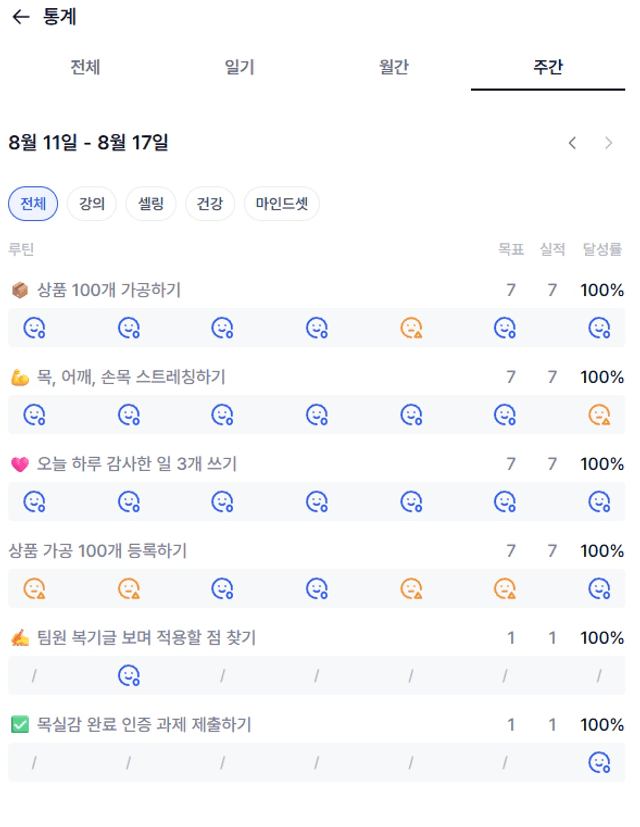Image resolution: width=640 pixels, height=827 pixels.
Task: Open the 월간 statistics tab
Action: (394, 67)
